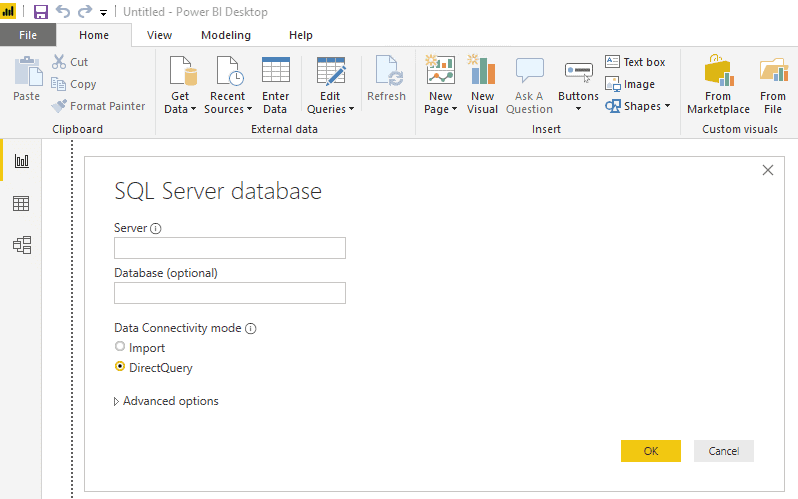
Task: Expand the Edit Queries dropdown arrow
Action: click(x=351, y=109)
